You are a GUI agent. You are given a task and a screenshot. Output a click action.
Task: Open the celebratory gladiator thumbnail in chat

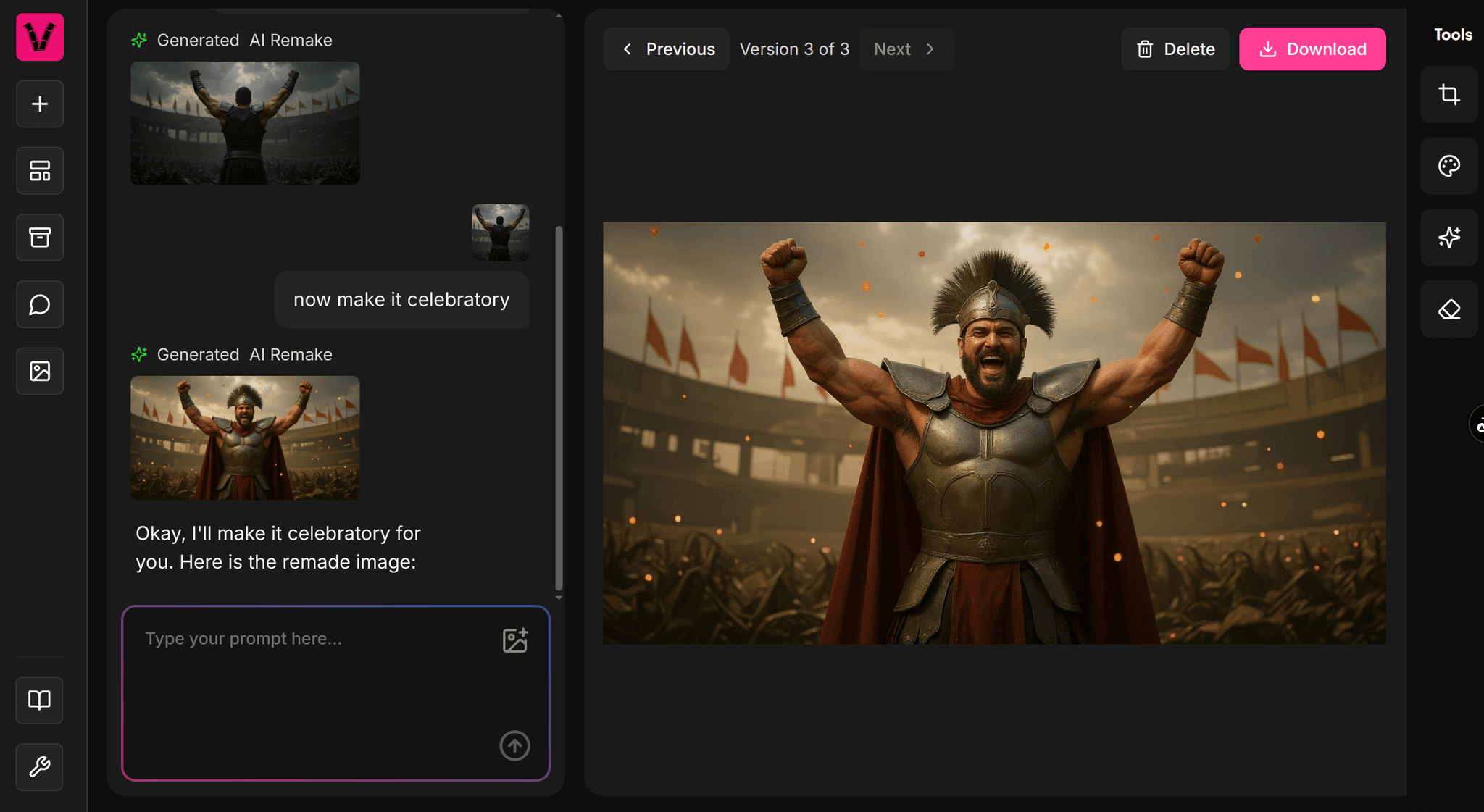click(x=244, y=438)
